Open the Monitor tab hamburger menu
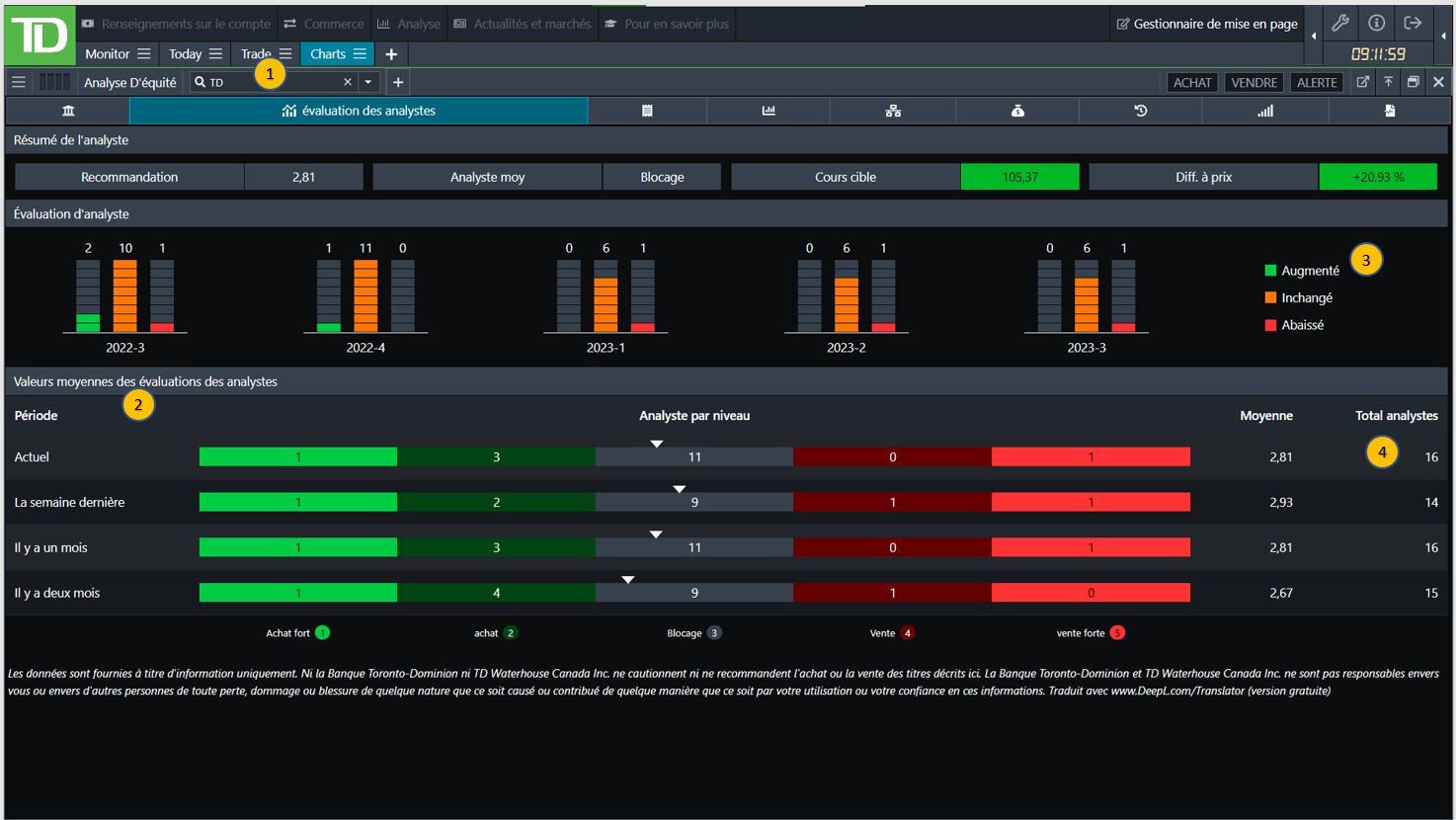Screen dimensions: 1456x820 144,54
